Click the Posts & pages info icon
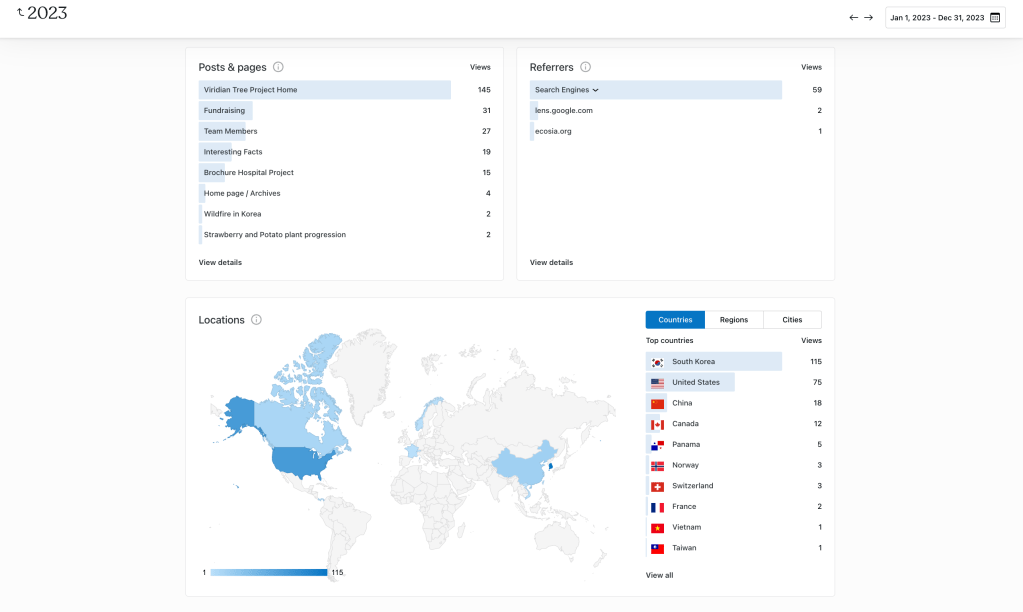This screenshot has height=612, width=1023. 278,67
